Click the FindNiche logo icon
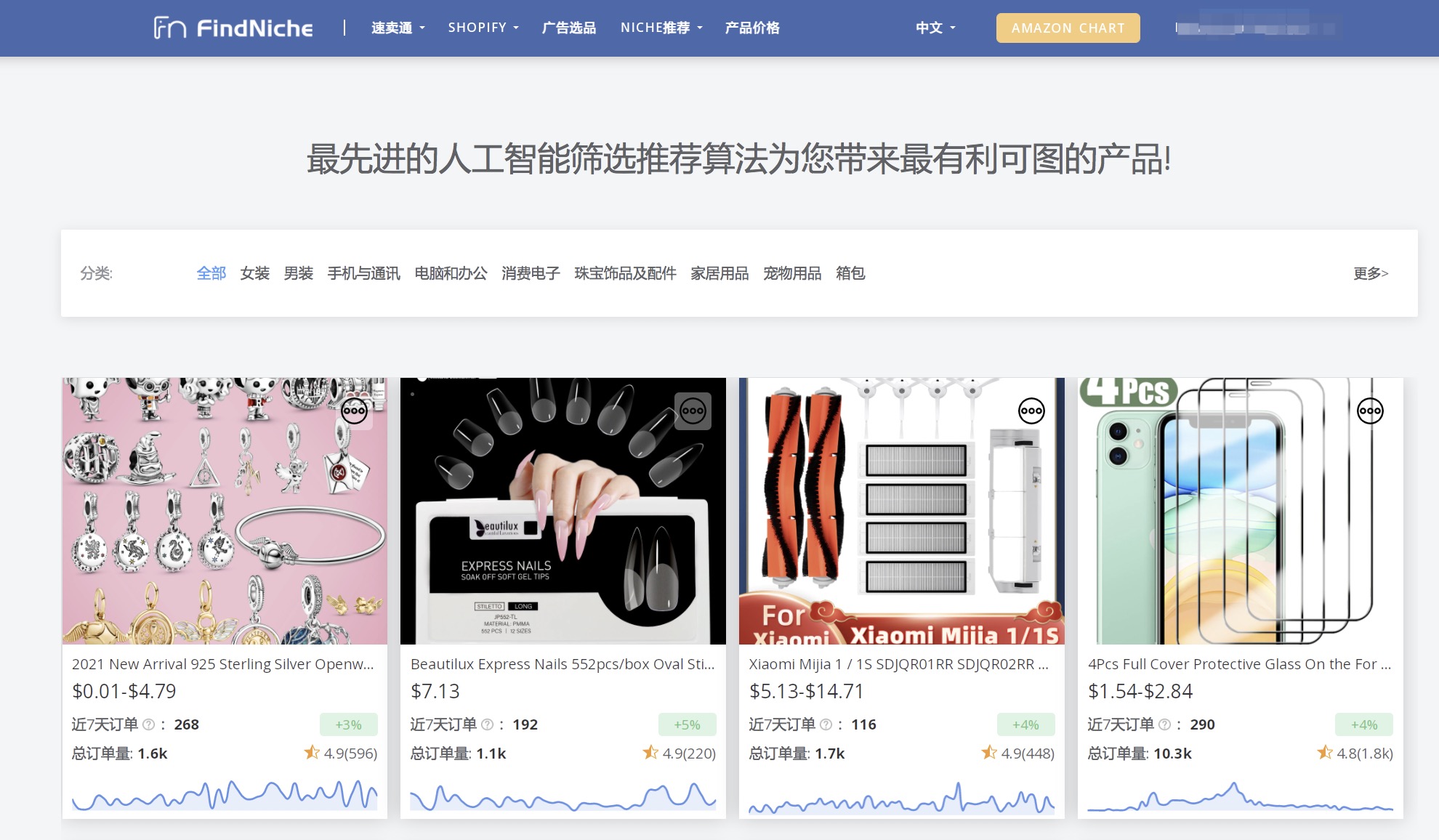 click(x=169, y=28)
